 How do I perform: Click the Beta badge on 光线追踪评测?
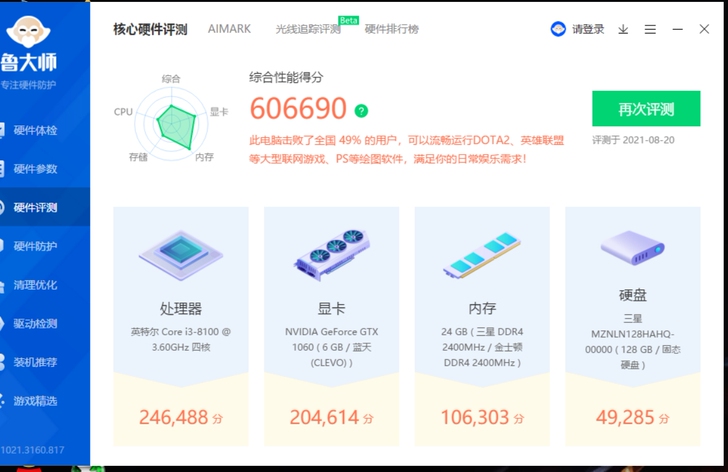(x=348, y=20)
